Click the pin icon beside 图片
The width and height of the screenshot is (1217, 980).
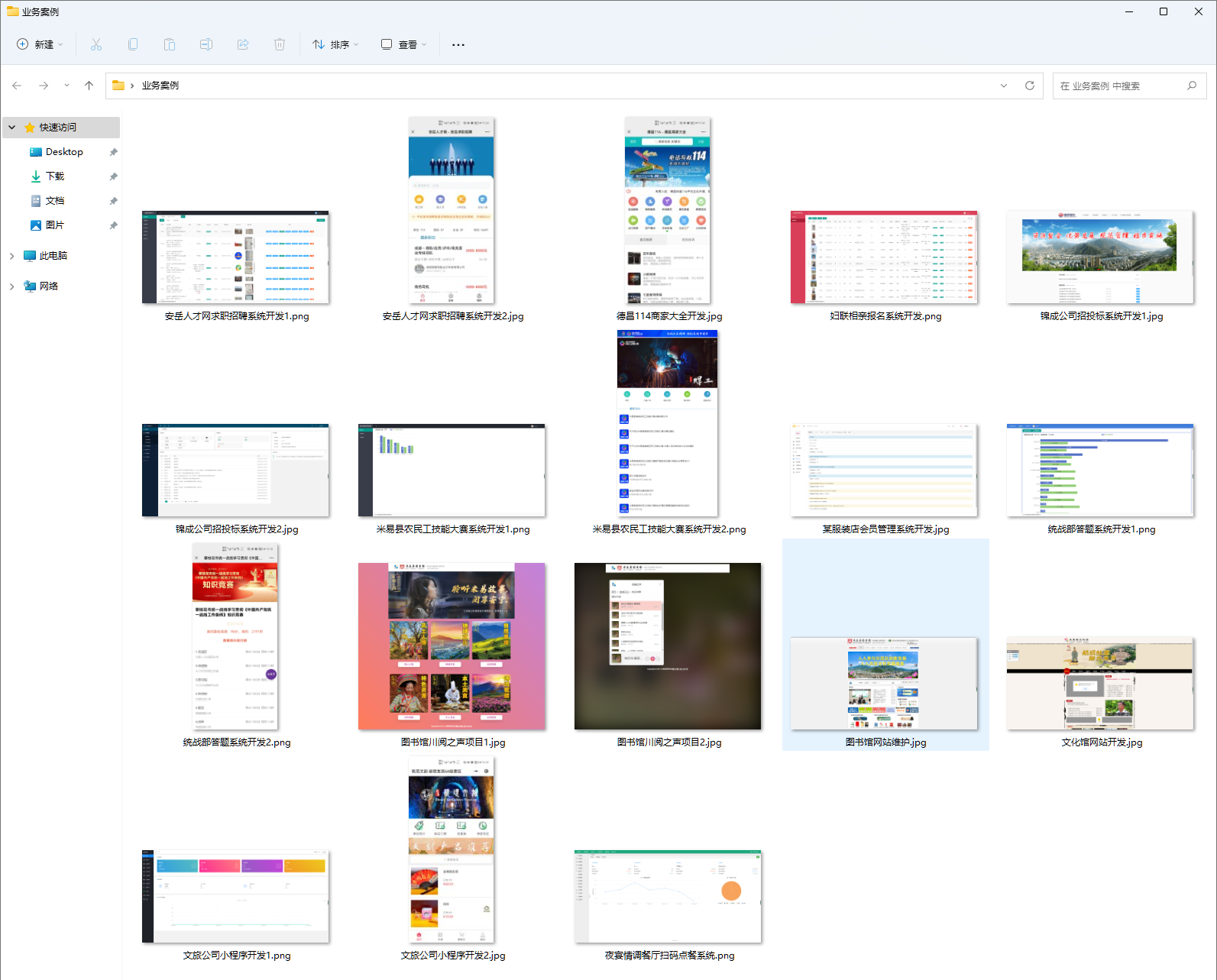pyautogui.click(x=113, y=225)
